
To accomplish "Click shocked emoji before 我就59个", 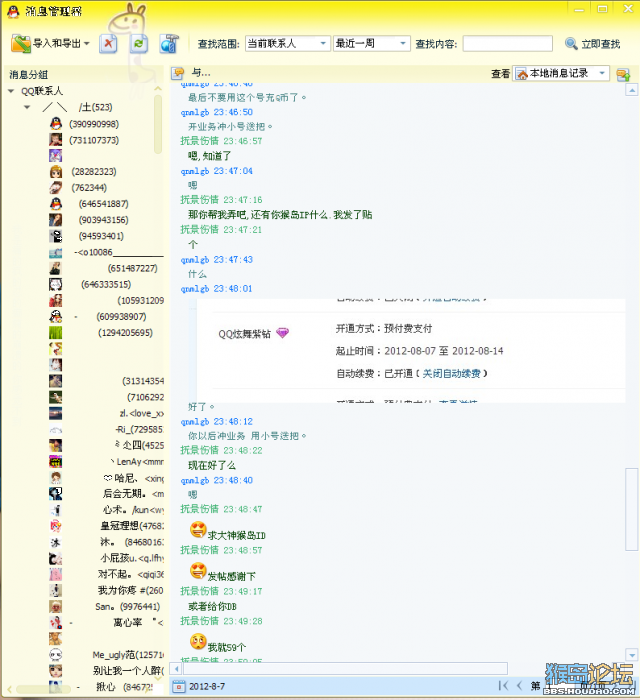I will tap(198, 642).
